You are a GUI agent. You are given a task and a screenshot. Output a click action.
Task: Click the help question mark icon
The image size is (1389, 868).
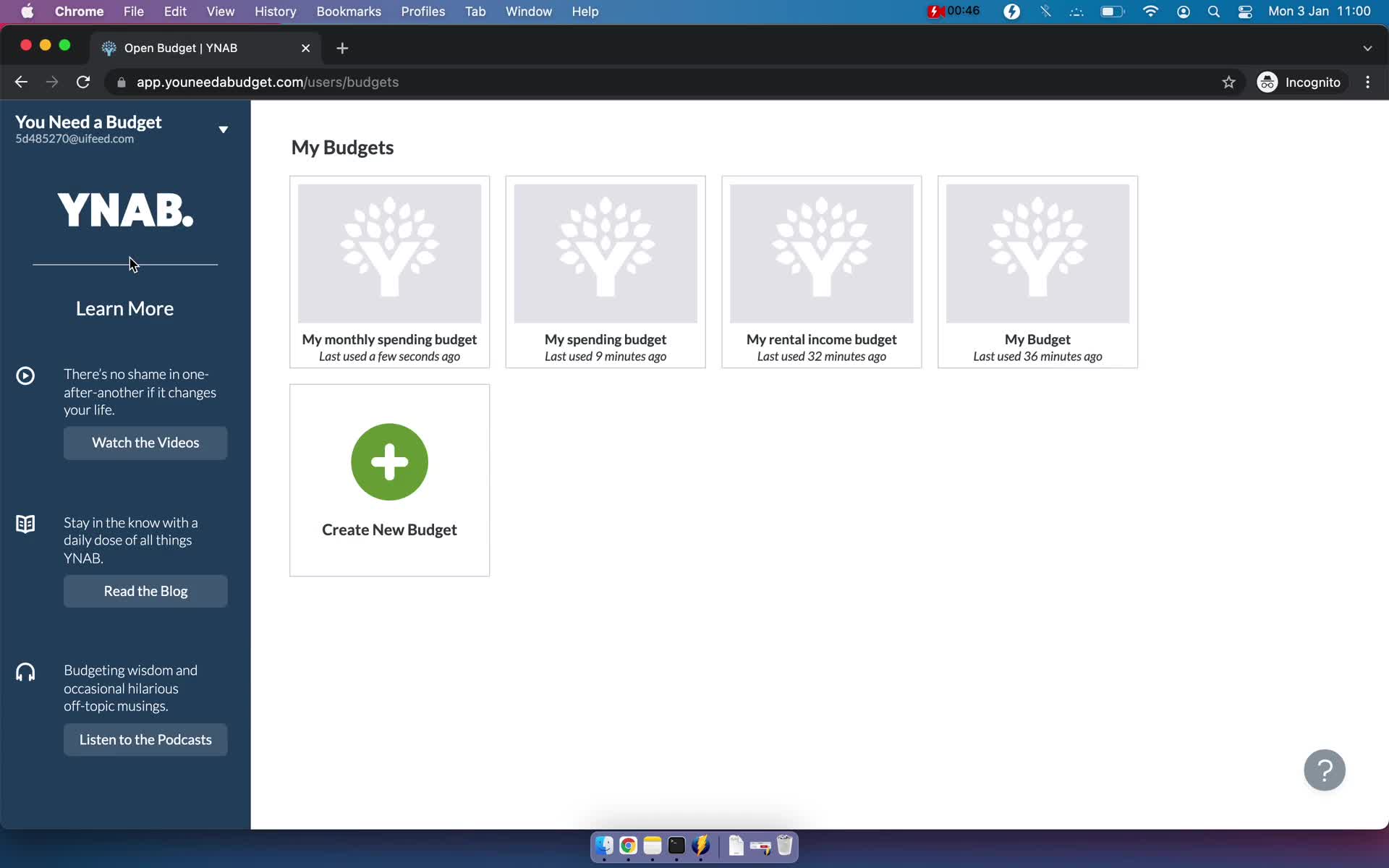[1325, 770]
